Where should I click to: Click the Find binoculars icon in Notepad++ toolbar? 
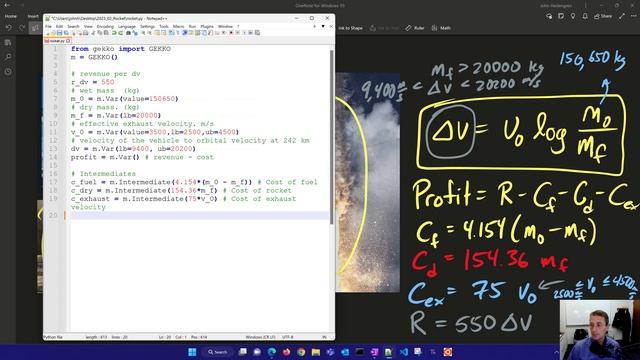pos(128,33)
